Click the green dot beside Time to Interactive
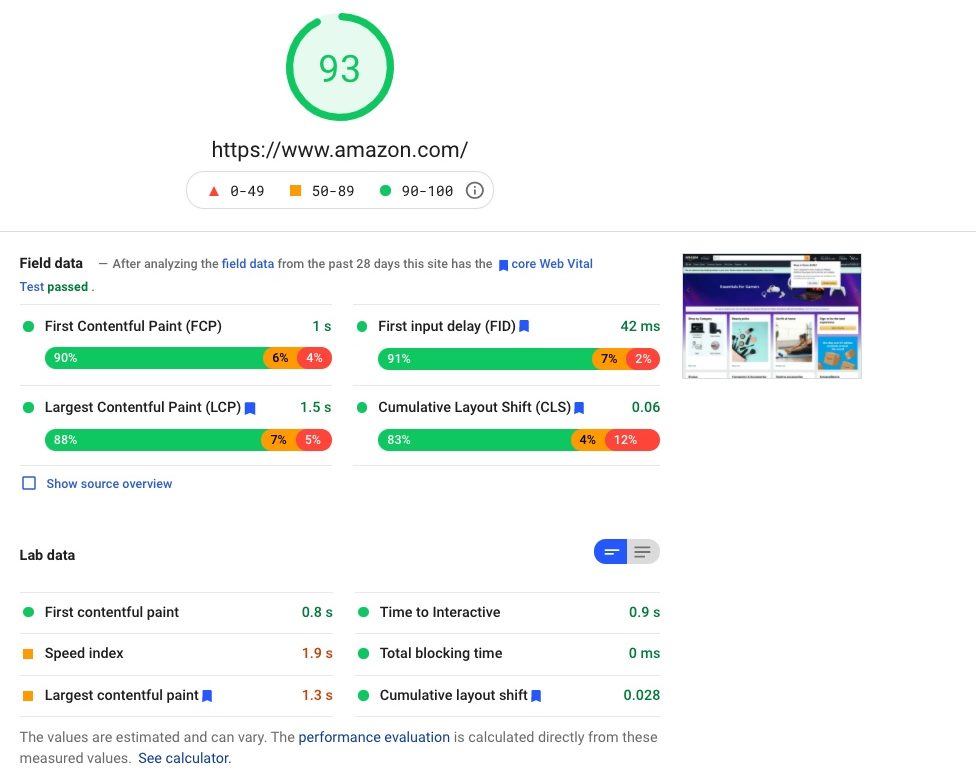 tap(364, 612)
